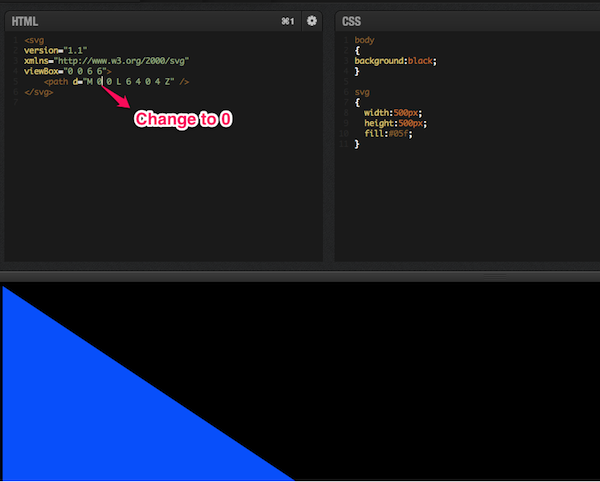This screenshot has width=600, height=482.
Task: Click the background:black declaration
Action: pos(396,61)
